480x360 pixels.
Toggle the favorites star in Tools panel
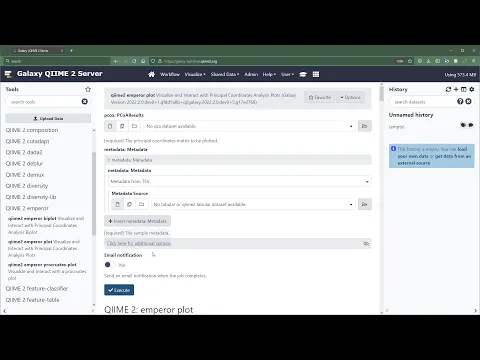point(88,89)
